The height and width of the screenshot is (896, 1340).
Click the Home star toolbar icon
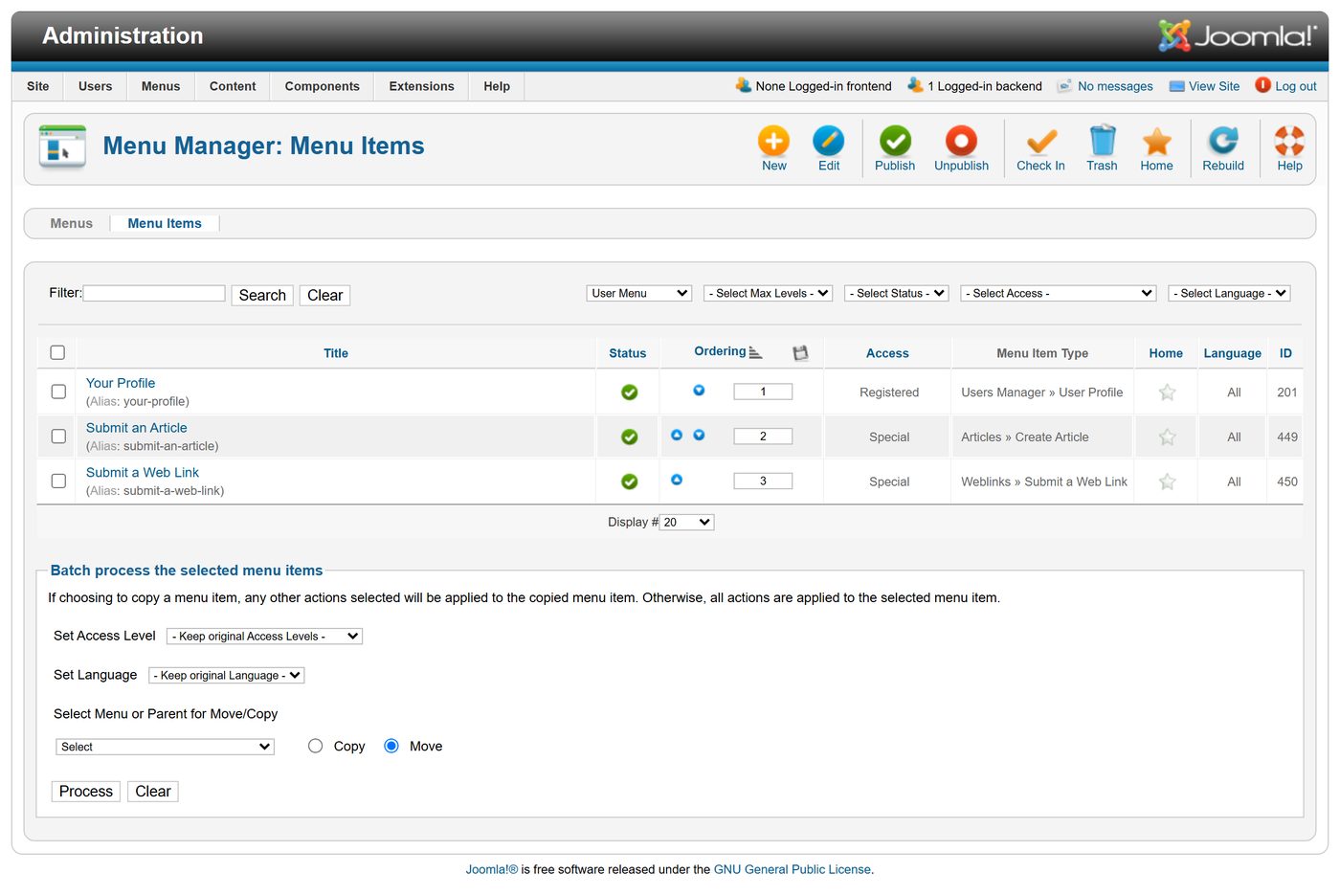coord(1156,142)
